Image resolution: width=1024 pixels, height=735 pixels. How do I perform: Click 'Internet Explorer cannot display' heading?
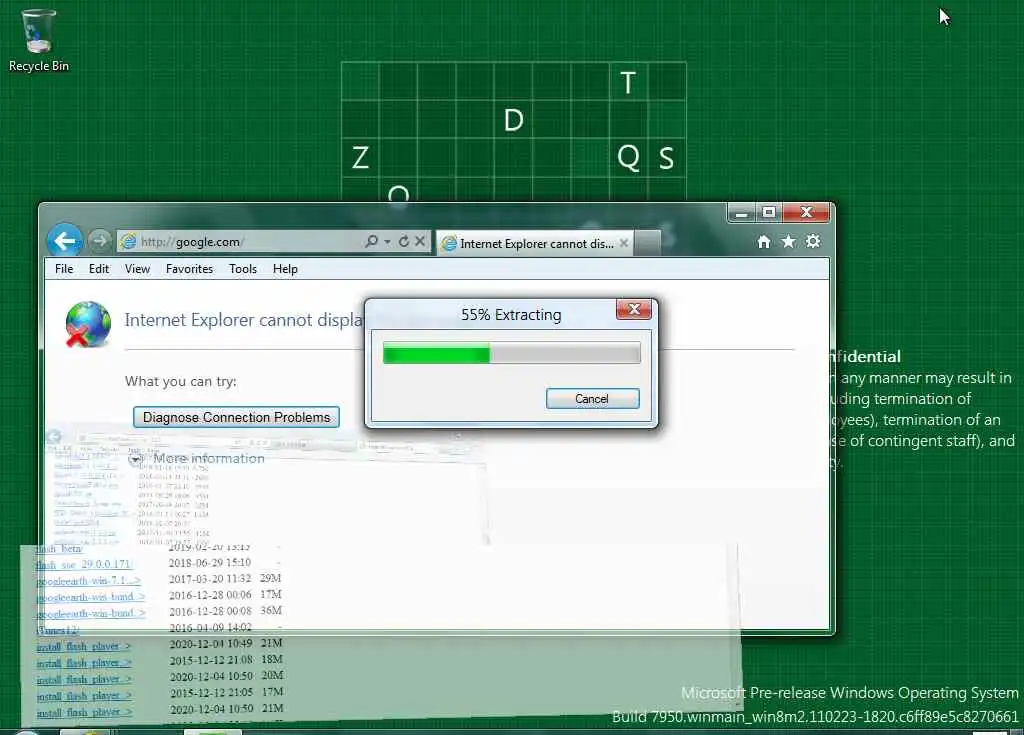244,319
